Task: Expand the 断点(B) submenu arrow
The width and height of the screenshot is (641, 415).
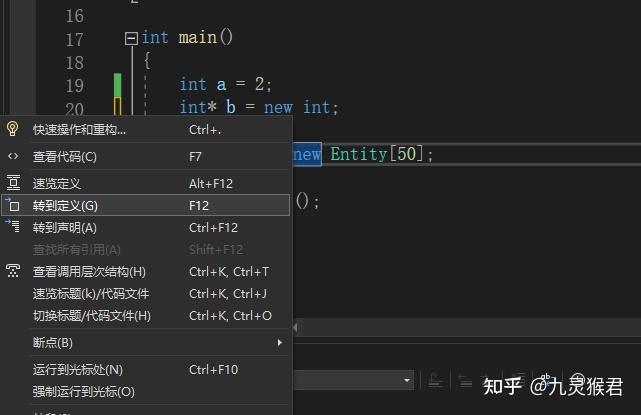Action: pyautogui.click(x=280, y=343)
